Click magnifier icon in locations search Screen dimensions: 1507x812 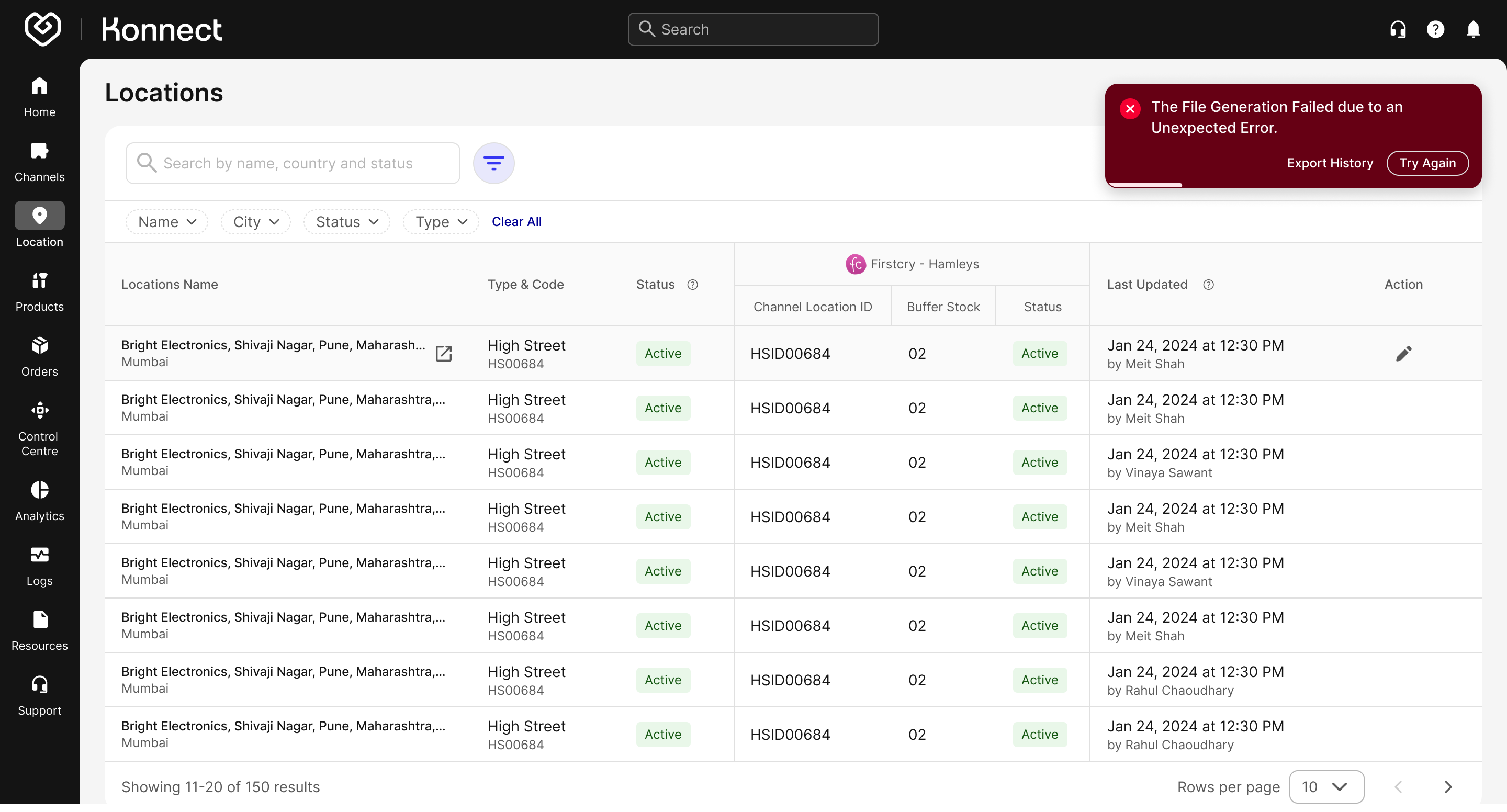[147, 163]
